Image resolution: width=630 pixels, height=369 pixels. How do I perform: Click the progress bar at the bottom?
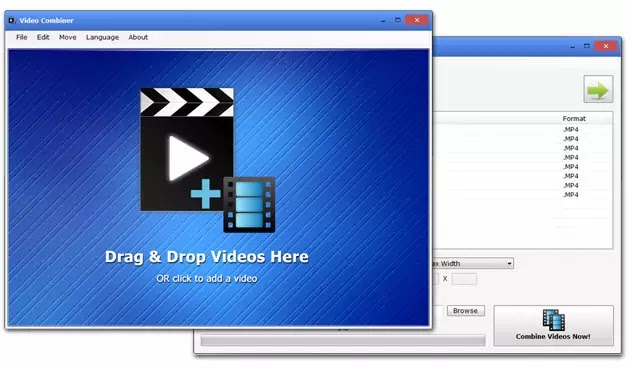pos(343,341)
